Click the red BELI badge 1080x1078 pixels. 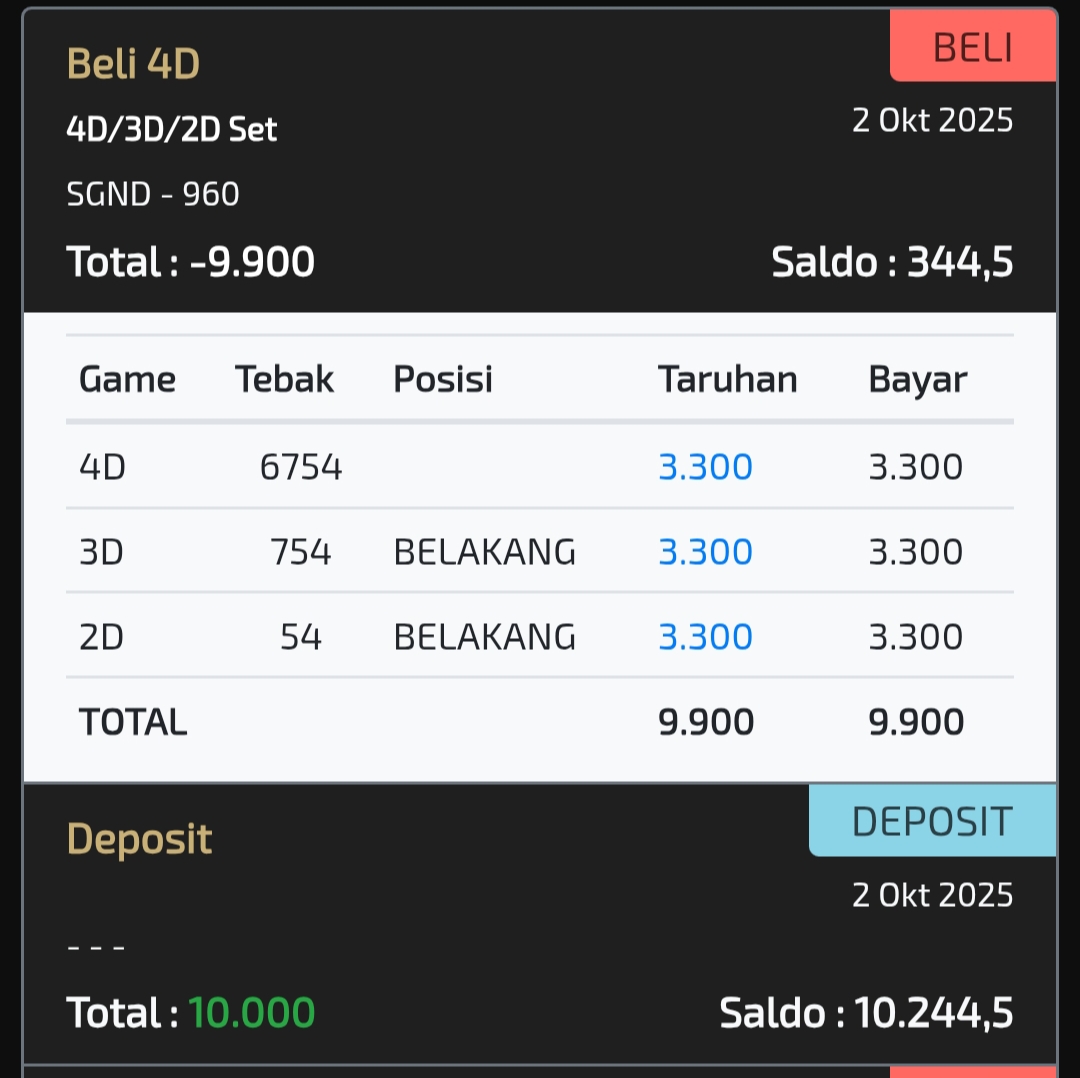[x=972, y=47]
